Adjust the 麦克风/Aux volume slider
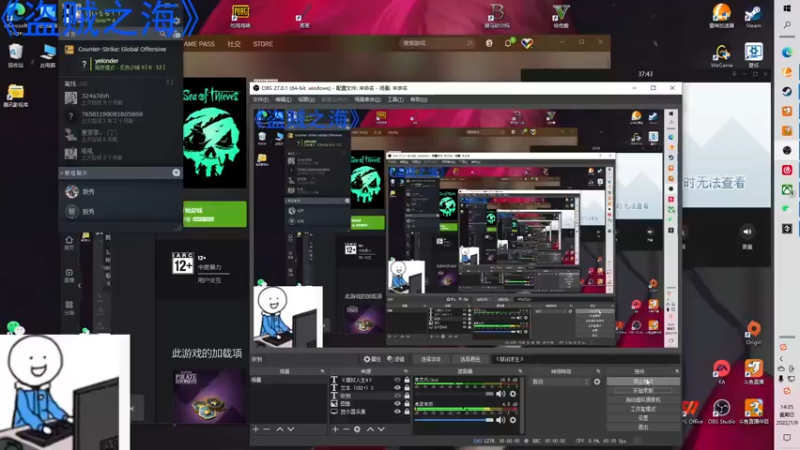Screen dimensions: 800x450 [x=454, y=394]
